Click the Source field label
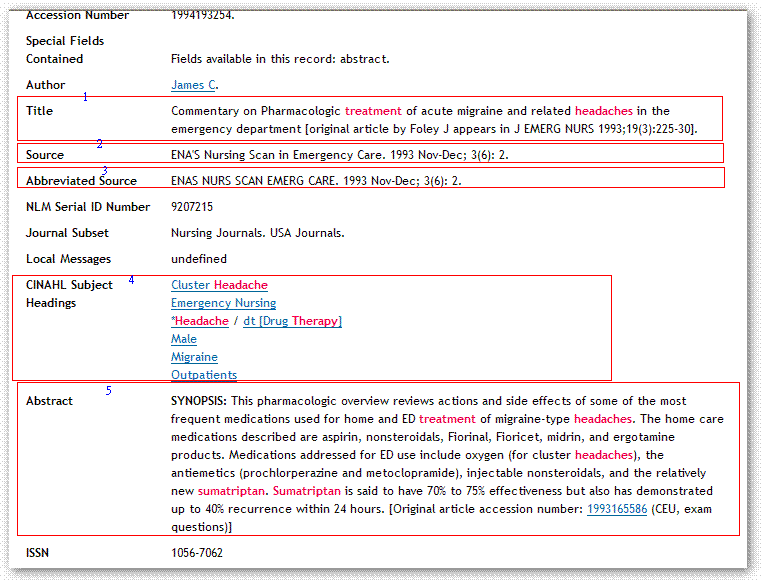 click(x=45, y=155)
